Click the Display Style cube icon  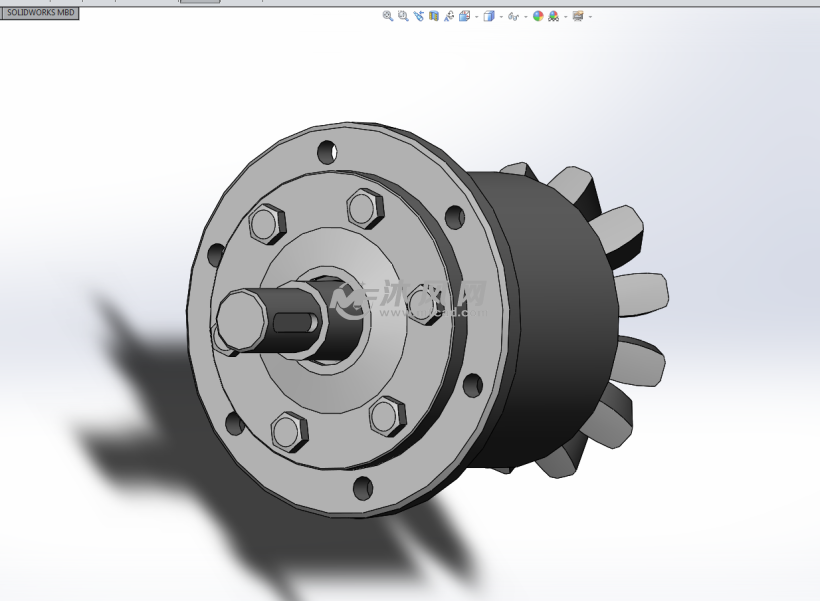[489, 16]
